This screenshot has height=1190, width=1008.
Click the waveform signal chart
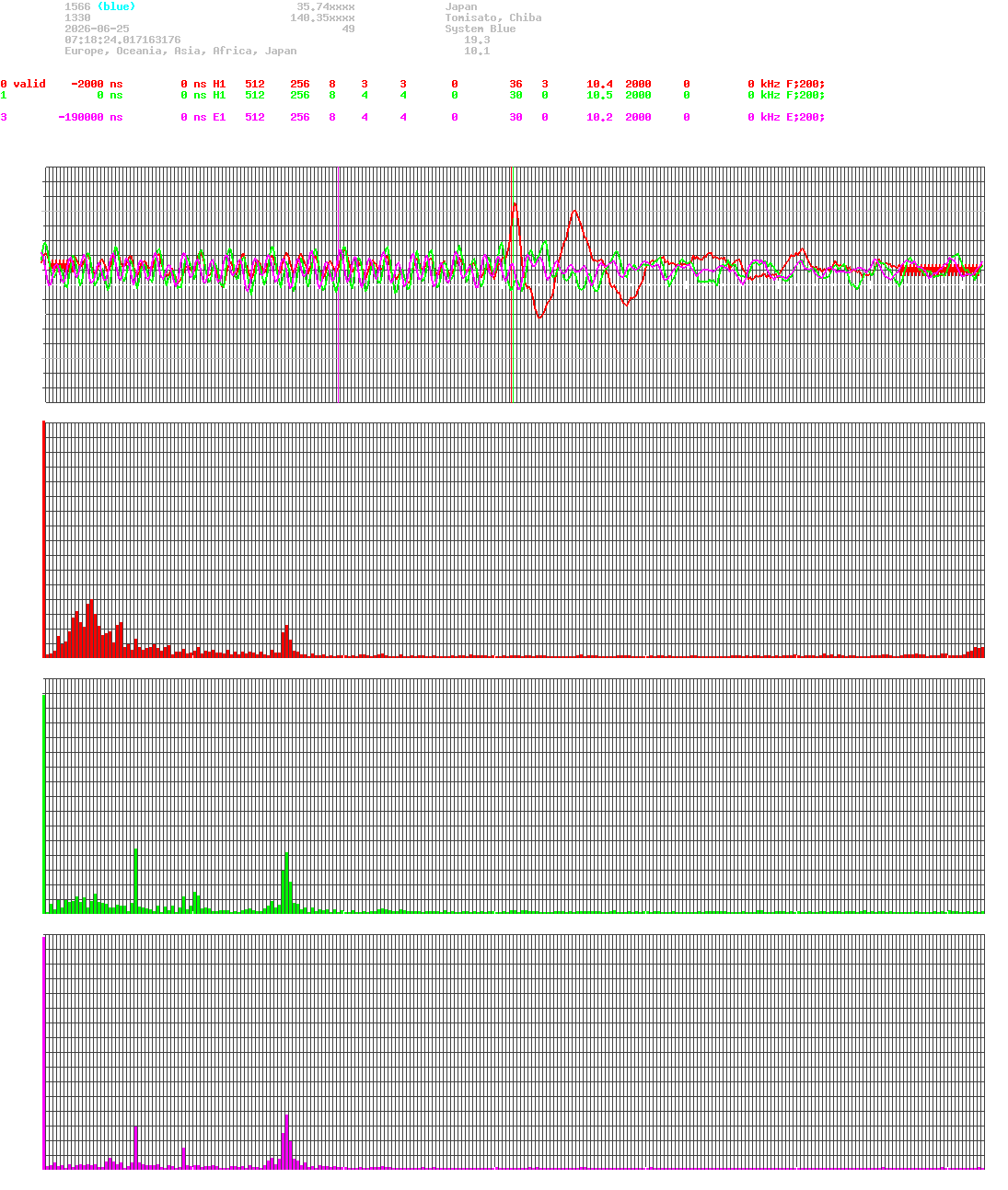point(514,284)
